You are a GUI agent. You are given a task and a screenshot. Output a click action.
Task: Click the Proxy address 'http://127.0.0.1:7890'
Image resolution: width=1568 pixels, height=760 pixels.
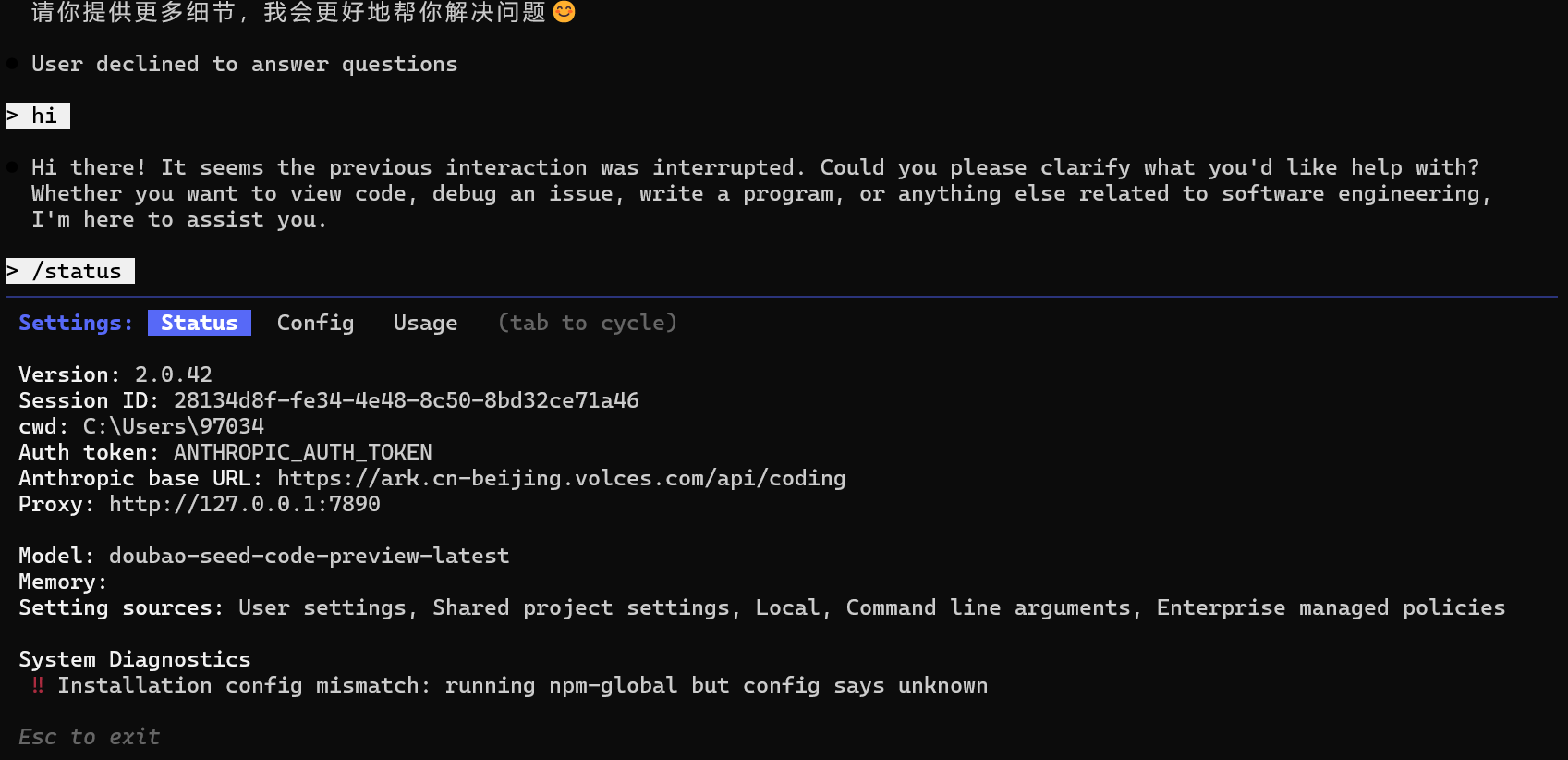[244, 504]
